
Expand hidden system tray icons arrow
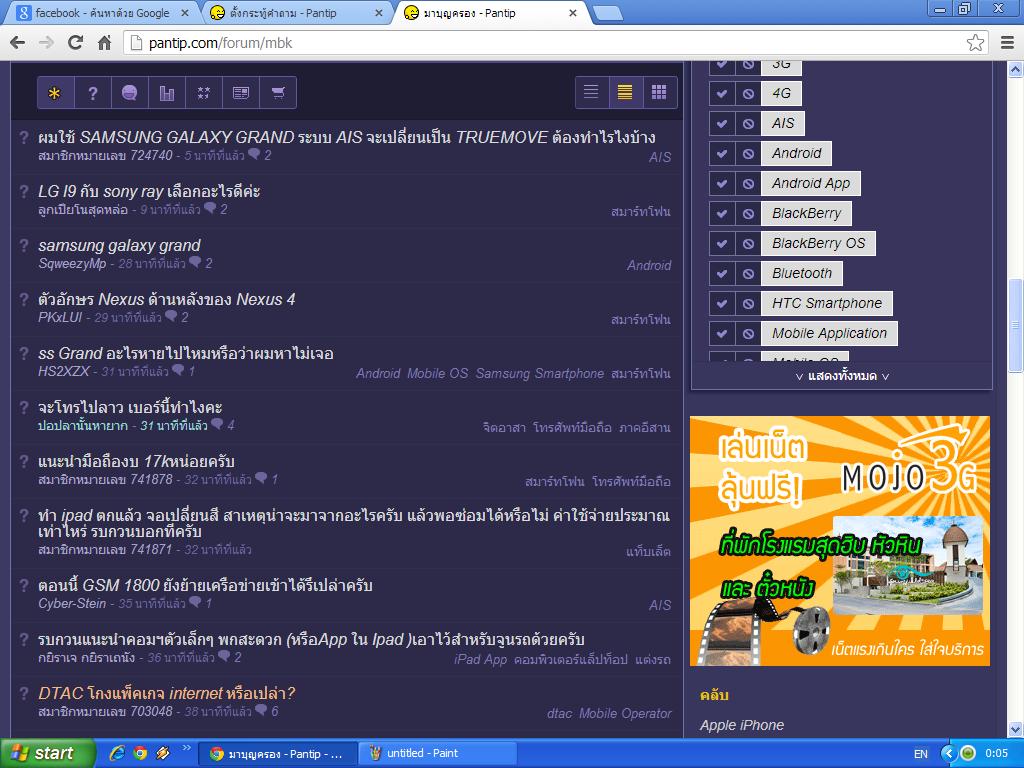pyautogui.click(x=949, y=753)
